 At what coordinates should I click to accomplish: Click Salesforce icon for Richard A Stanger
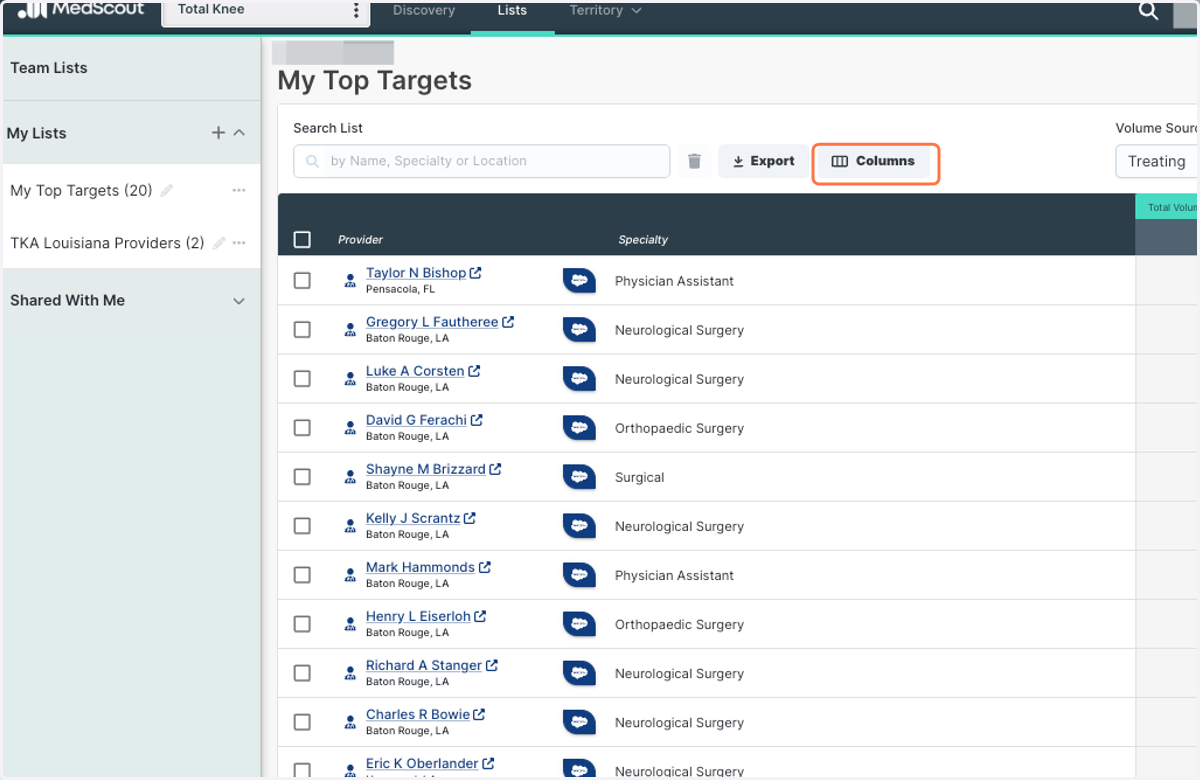579,673
